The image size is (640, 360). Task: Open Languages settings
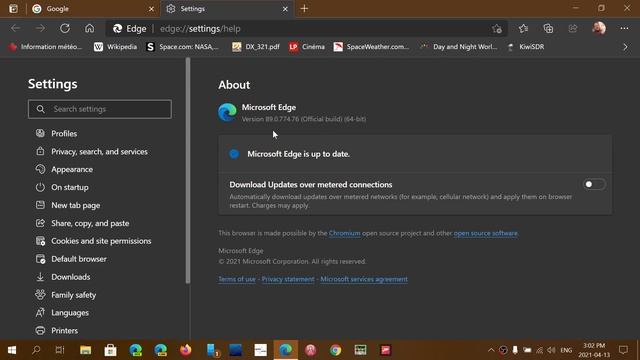pos(62,313)
